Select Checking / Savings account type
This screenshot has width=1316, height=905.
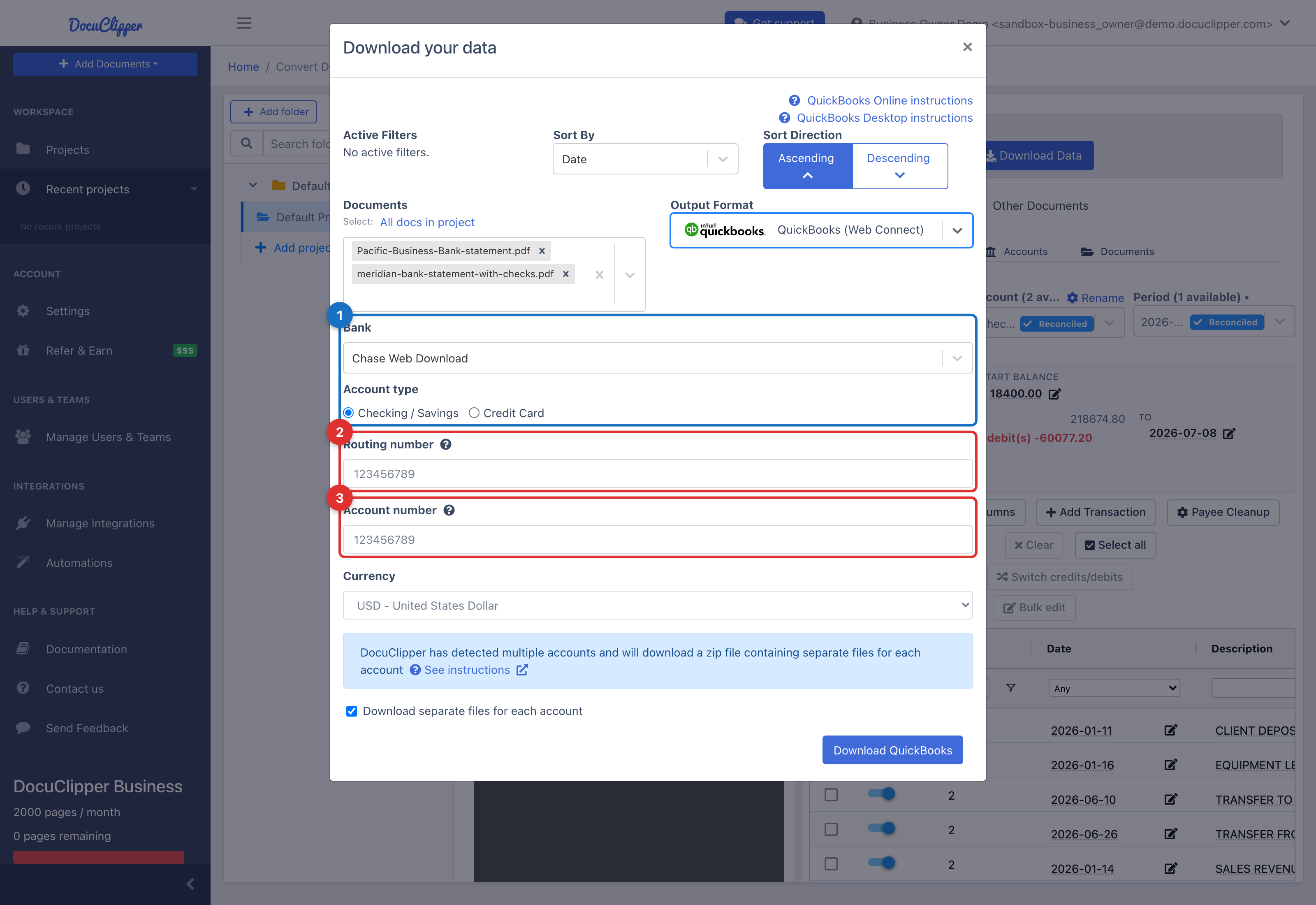coord(349,413)
